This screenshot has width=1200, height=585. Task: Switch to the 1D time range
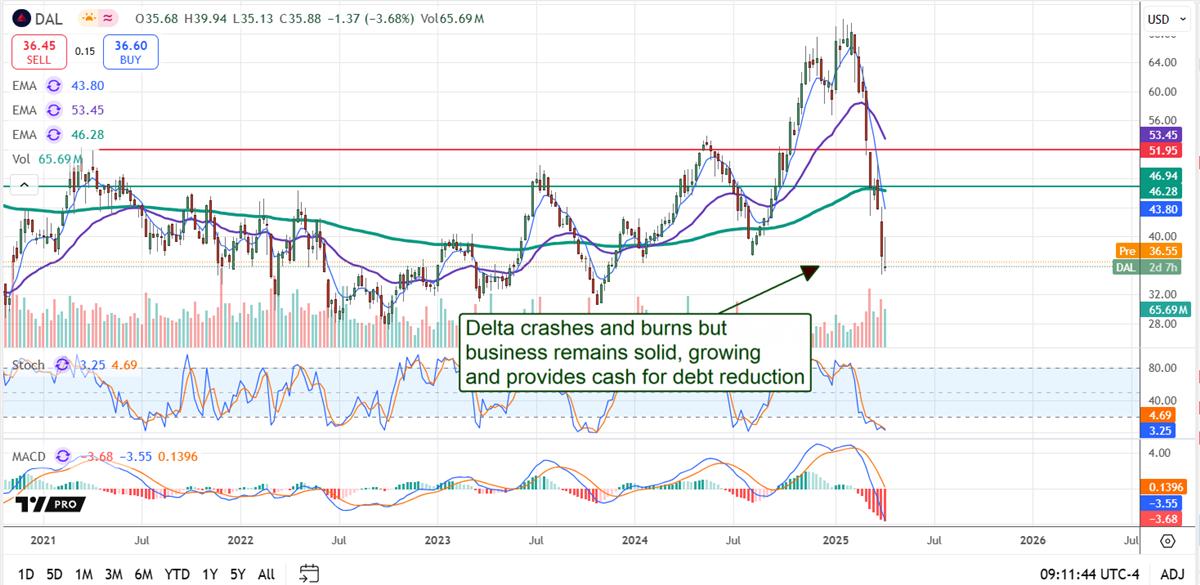[25, 574]
